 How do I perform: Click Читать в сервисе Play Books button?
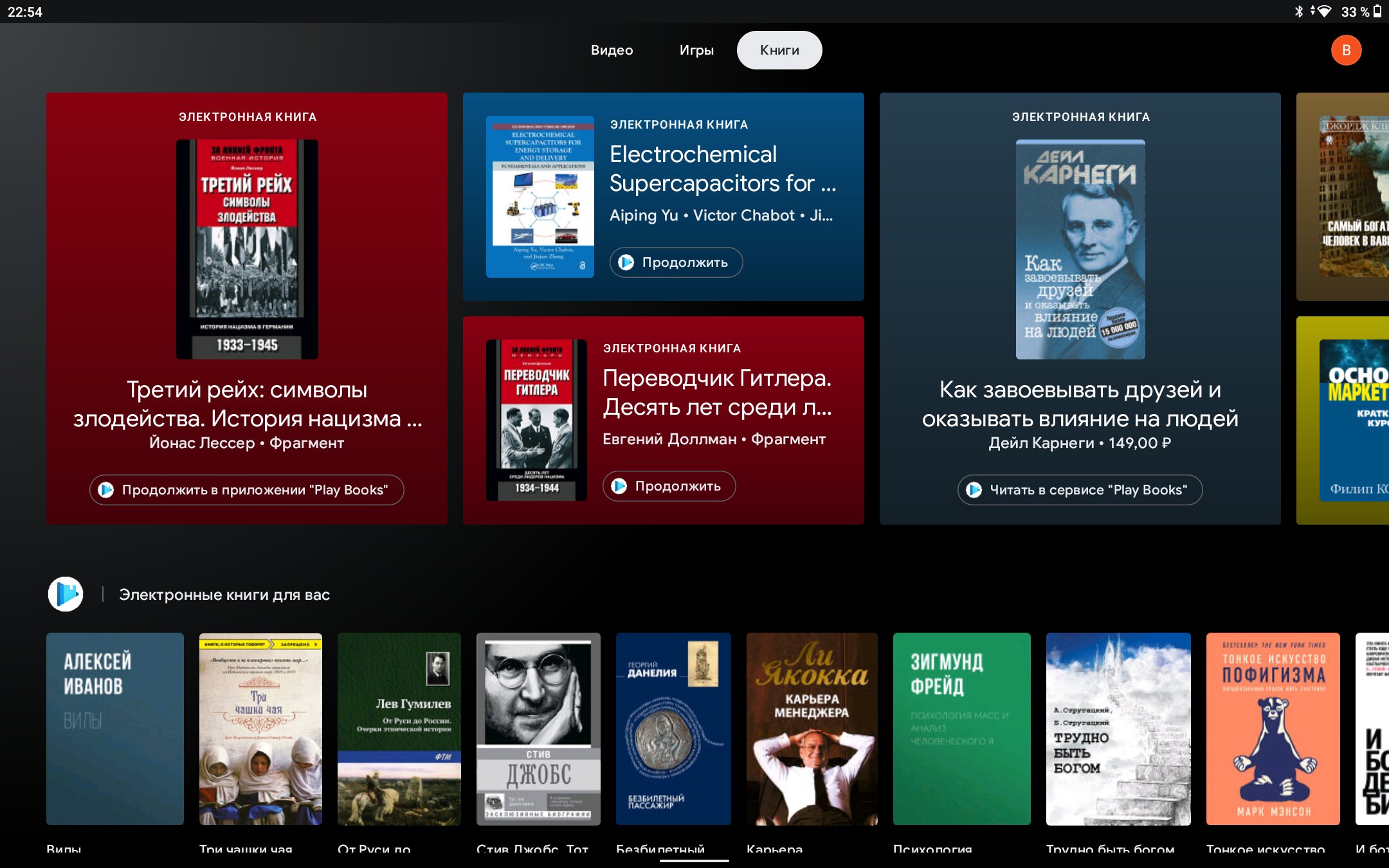coord(1080,490)
